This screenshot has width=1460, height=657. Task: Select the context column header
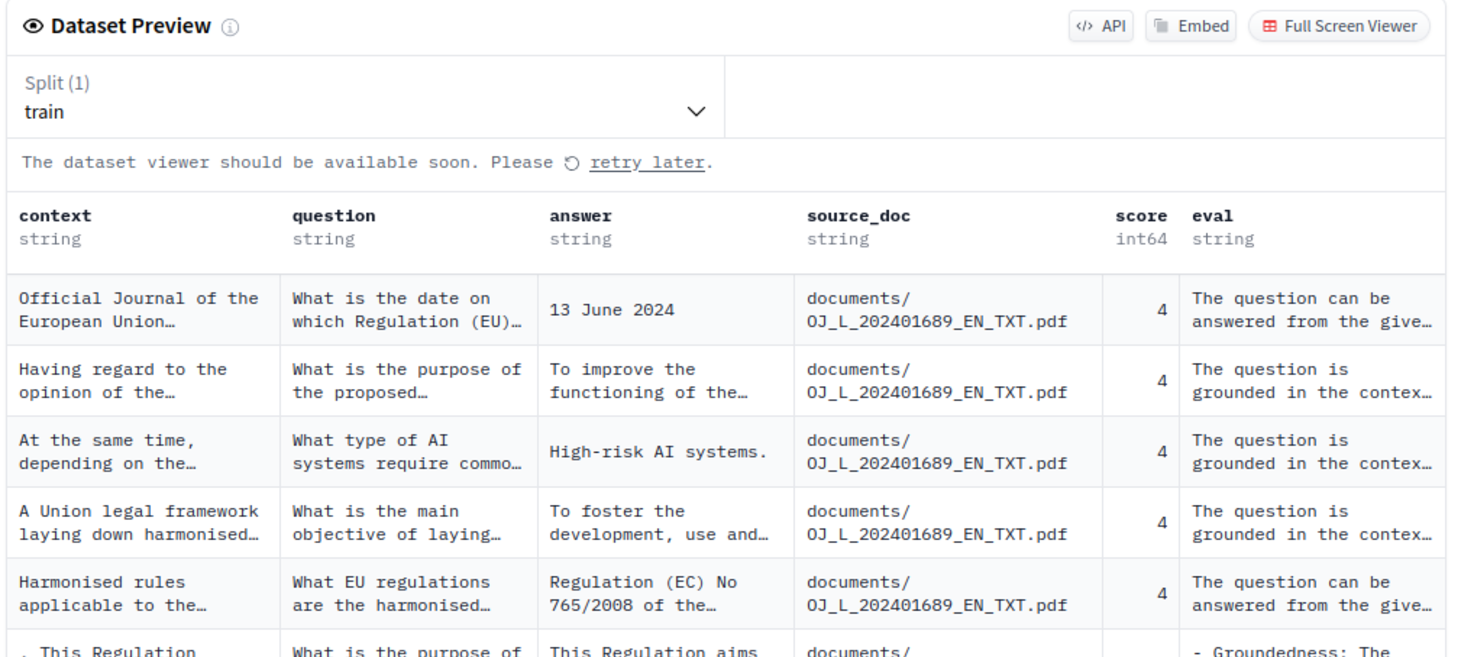tap(55, 215)
